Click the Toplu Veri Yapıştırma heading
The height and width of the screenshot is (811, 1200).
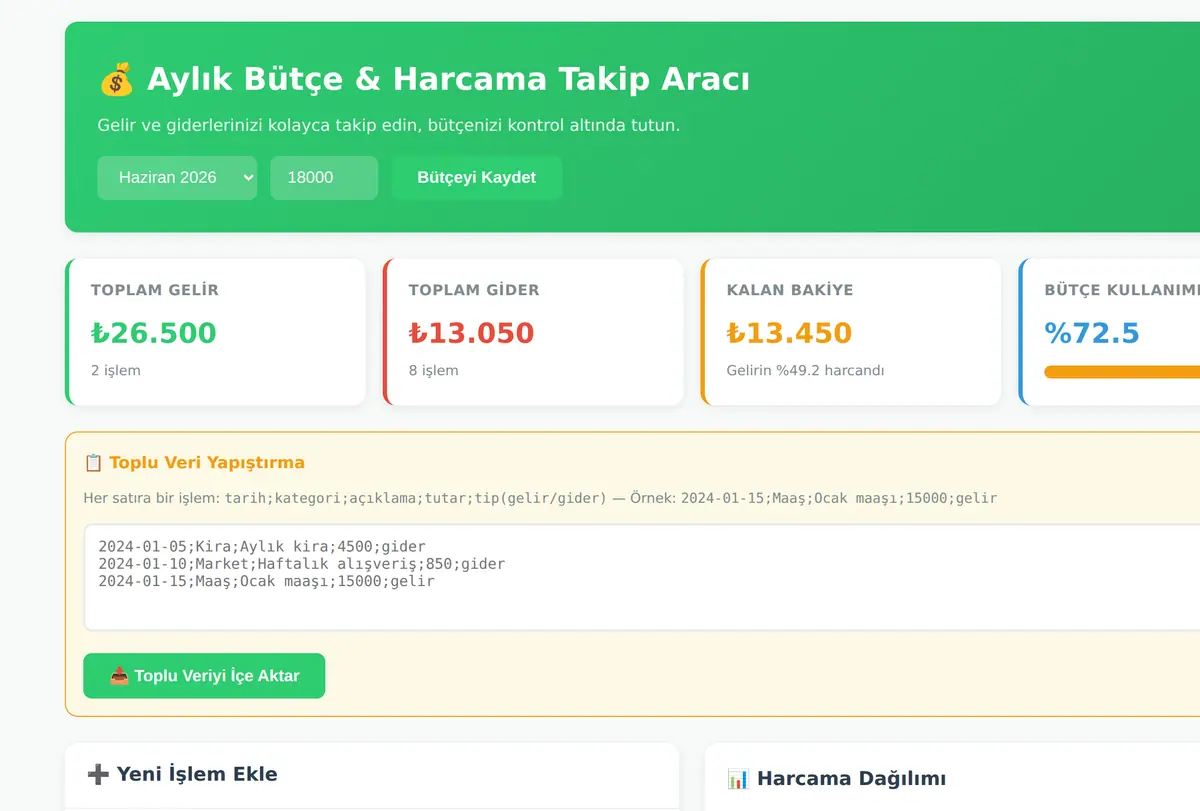(x=207, y=463)
